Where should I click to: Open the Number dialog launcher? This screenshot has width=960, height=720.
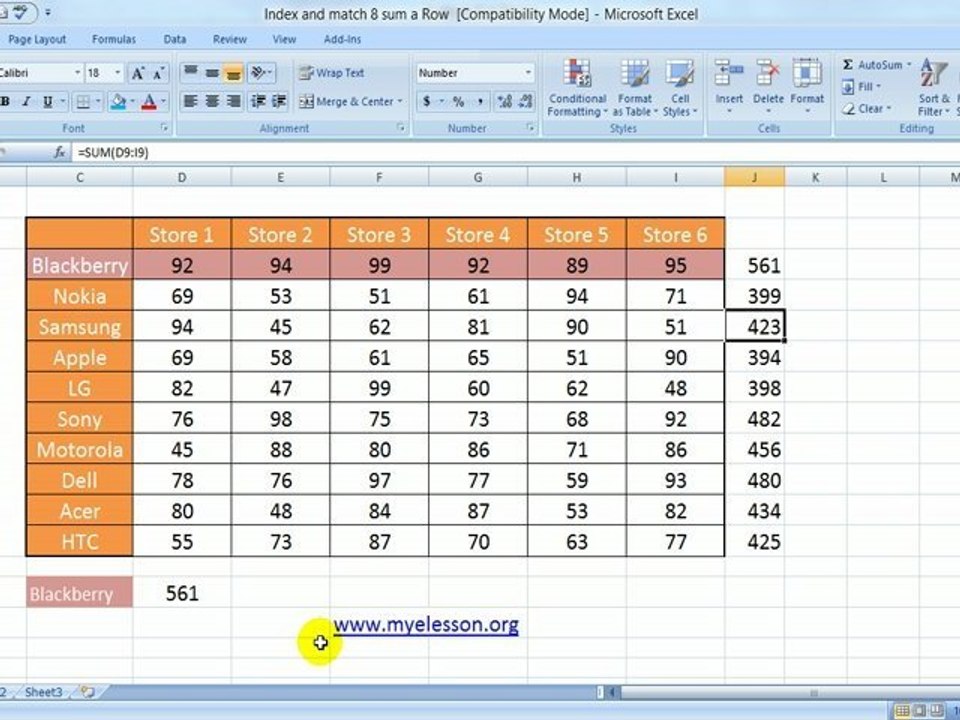530,127
